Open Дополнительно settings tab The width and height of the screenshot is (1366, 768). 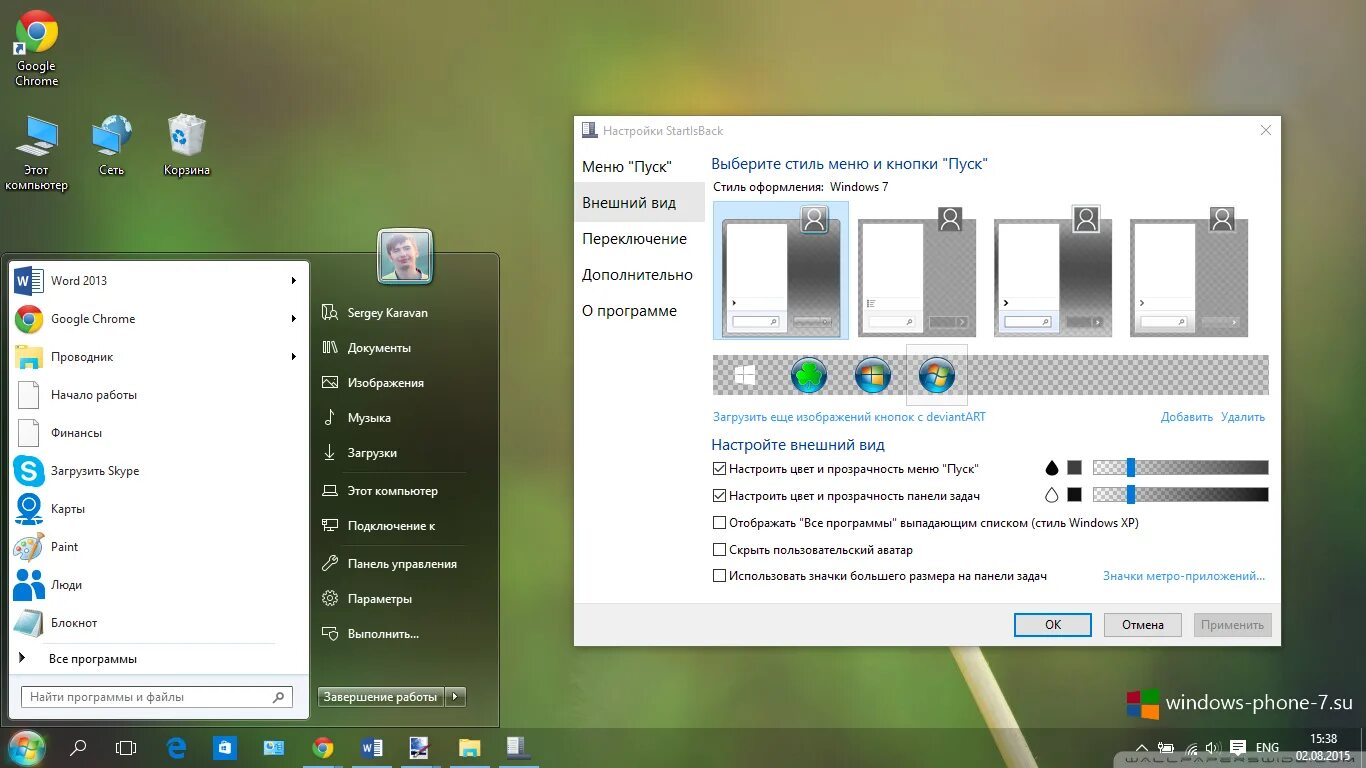click(640, 274)
